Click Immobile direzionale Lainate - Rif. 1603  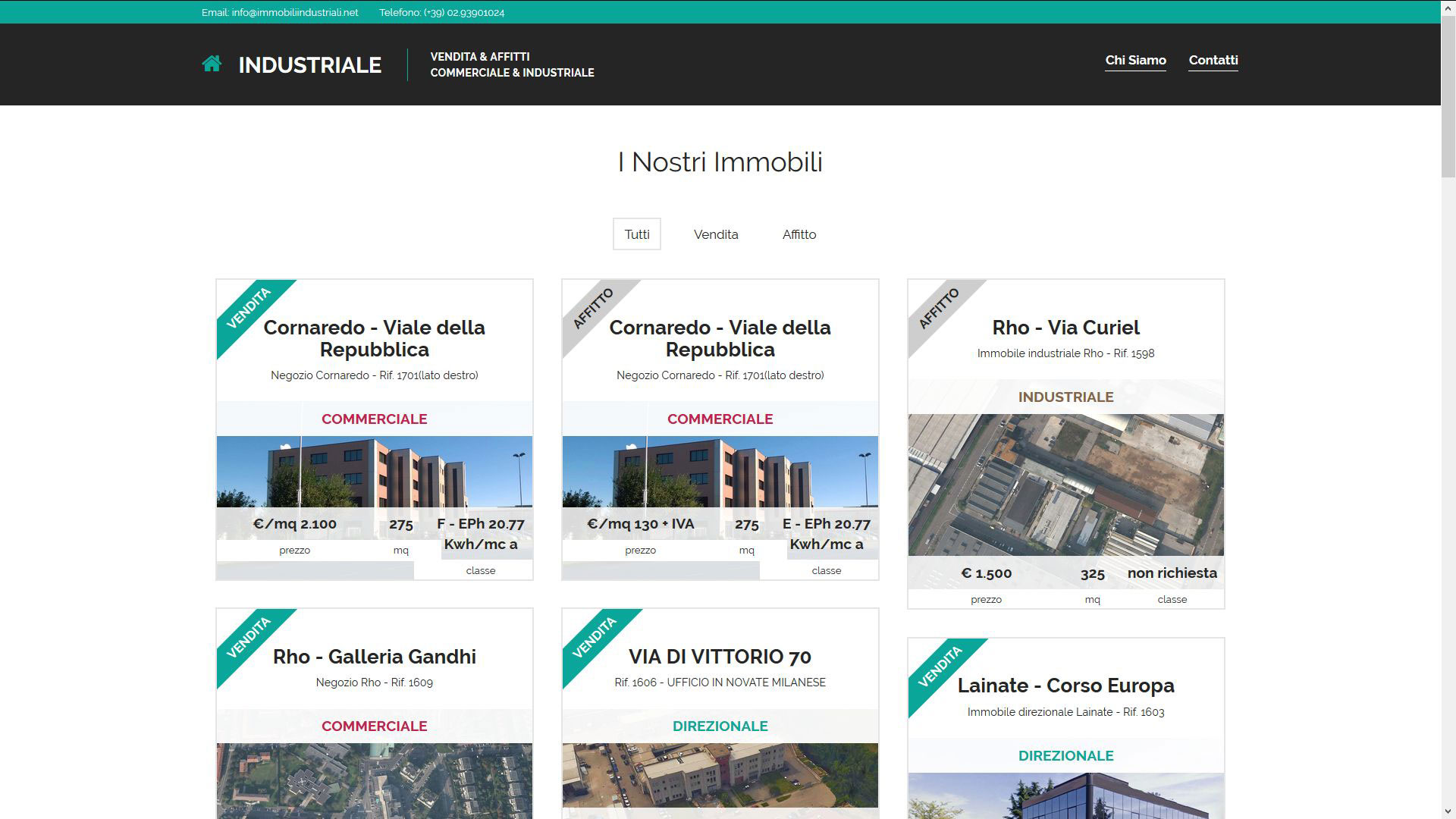coord(1065,712)
